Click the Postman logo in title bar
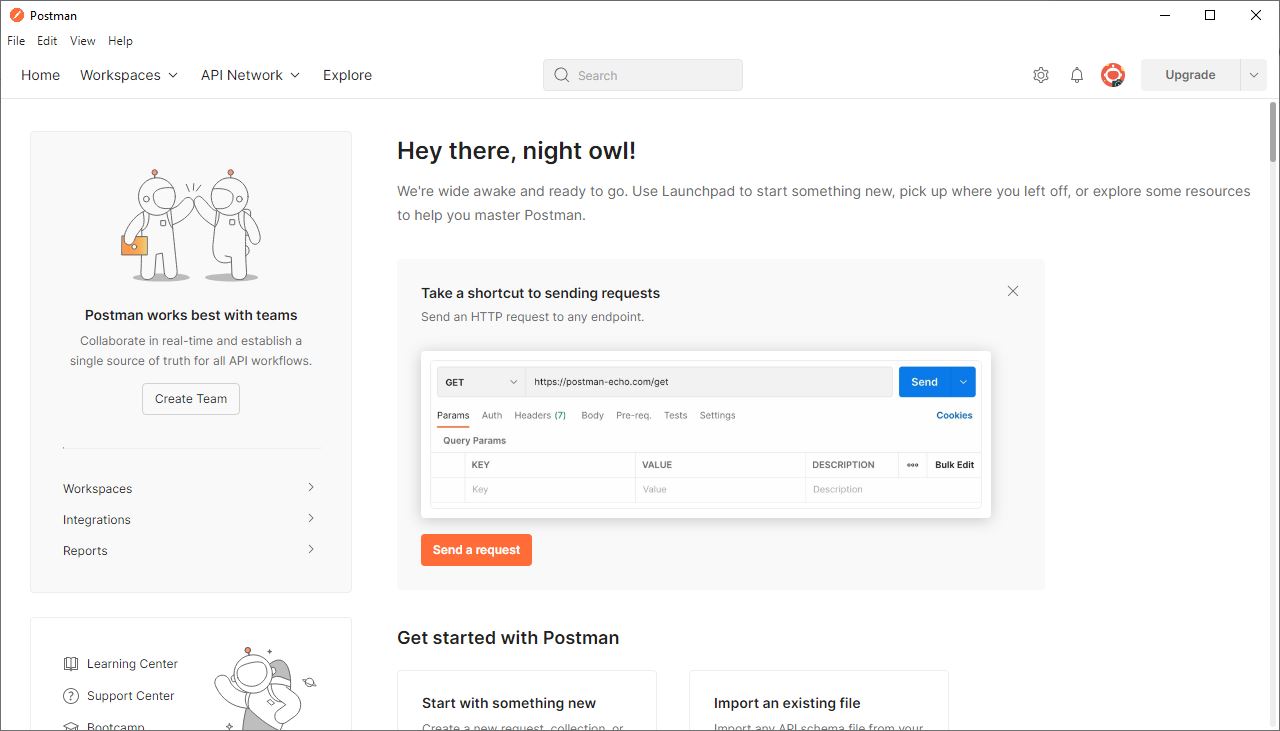 point(16,15)
